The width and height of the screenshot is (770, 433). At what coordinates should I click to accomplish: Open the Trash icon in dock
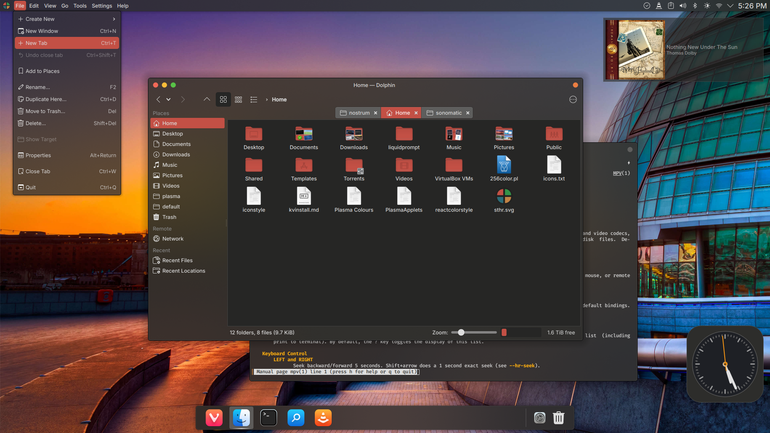(x=558, y=418)
